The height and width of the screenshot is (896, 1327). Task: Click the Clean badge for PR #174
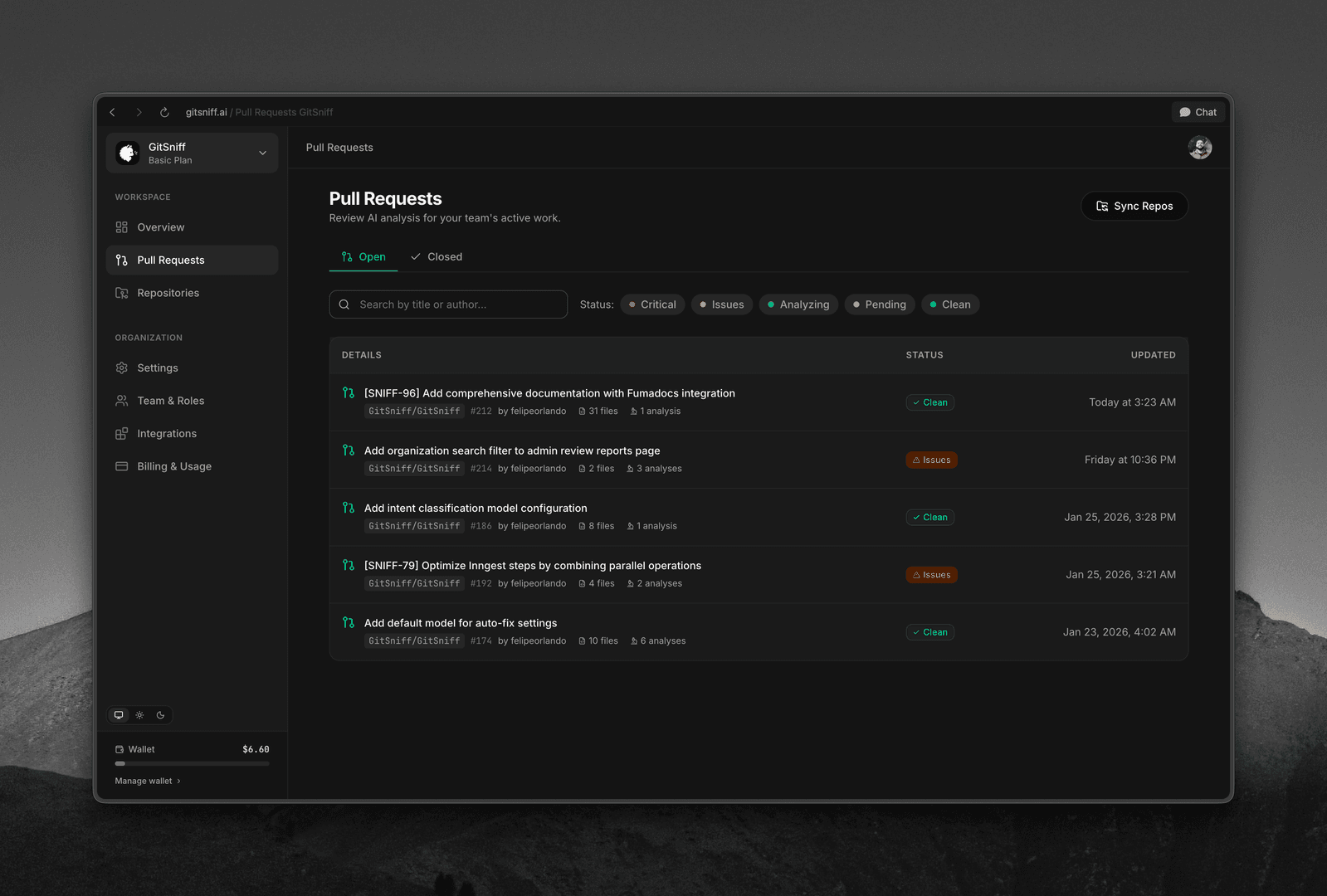[929, 632]
